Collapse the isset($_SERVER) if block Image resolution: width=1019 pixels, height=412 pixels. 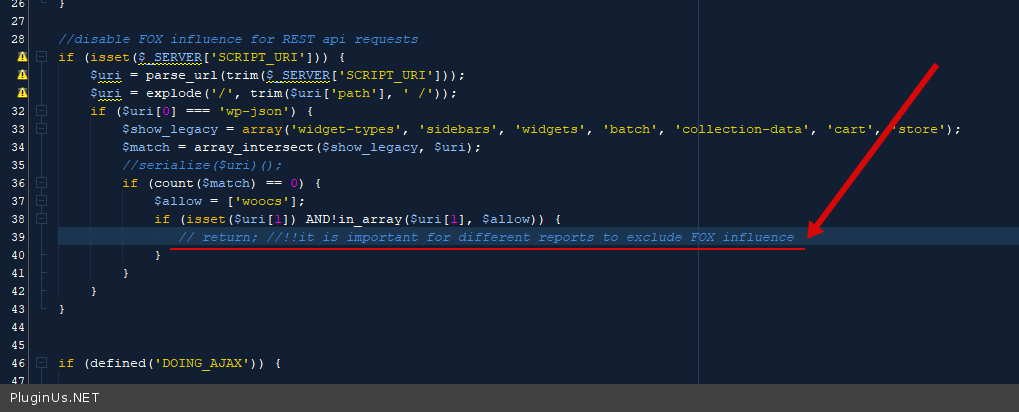point(42,57)
